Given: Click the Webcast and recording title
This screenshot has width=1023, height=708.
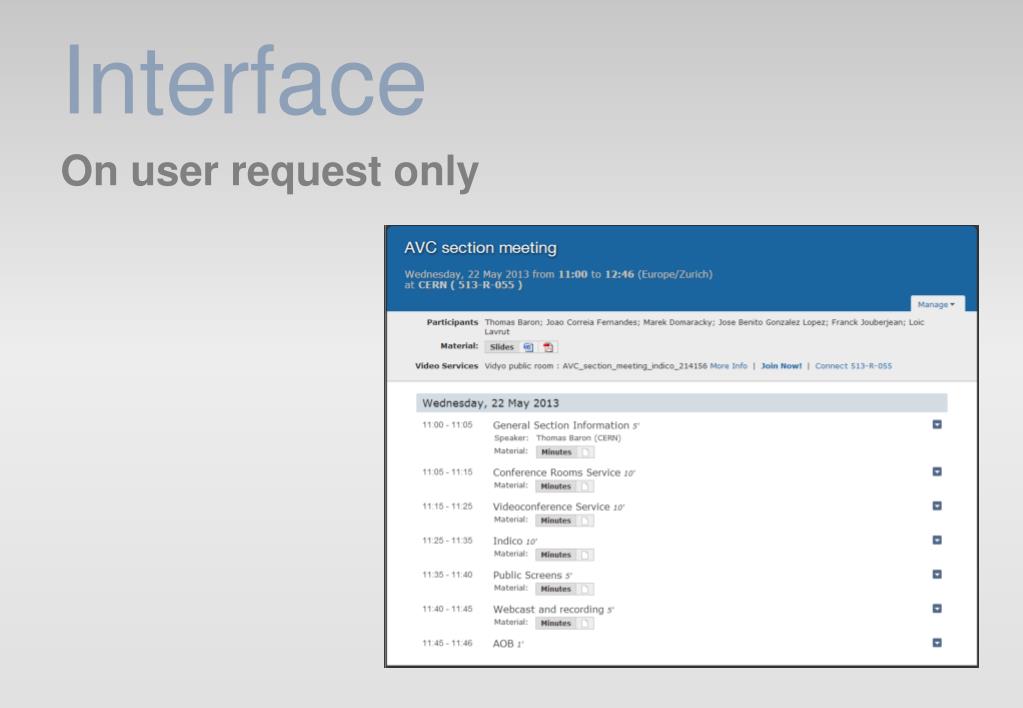Looking at the screenshot, I should (x=549, y=609).
